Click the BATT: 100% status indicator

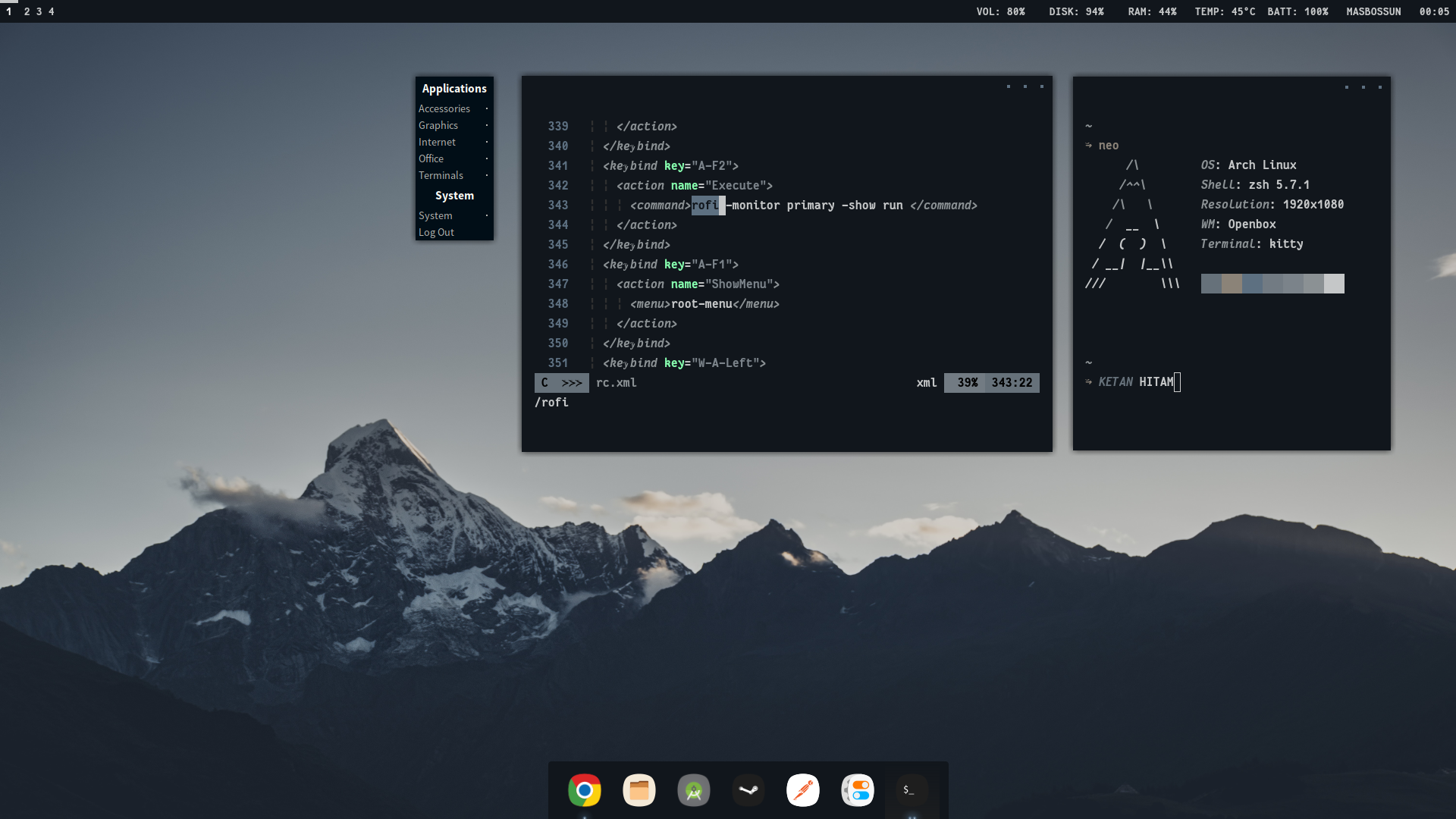click(1298, 11)
